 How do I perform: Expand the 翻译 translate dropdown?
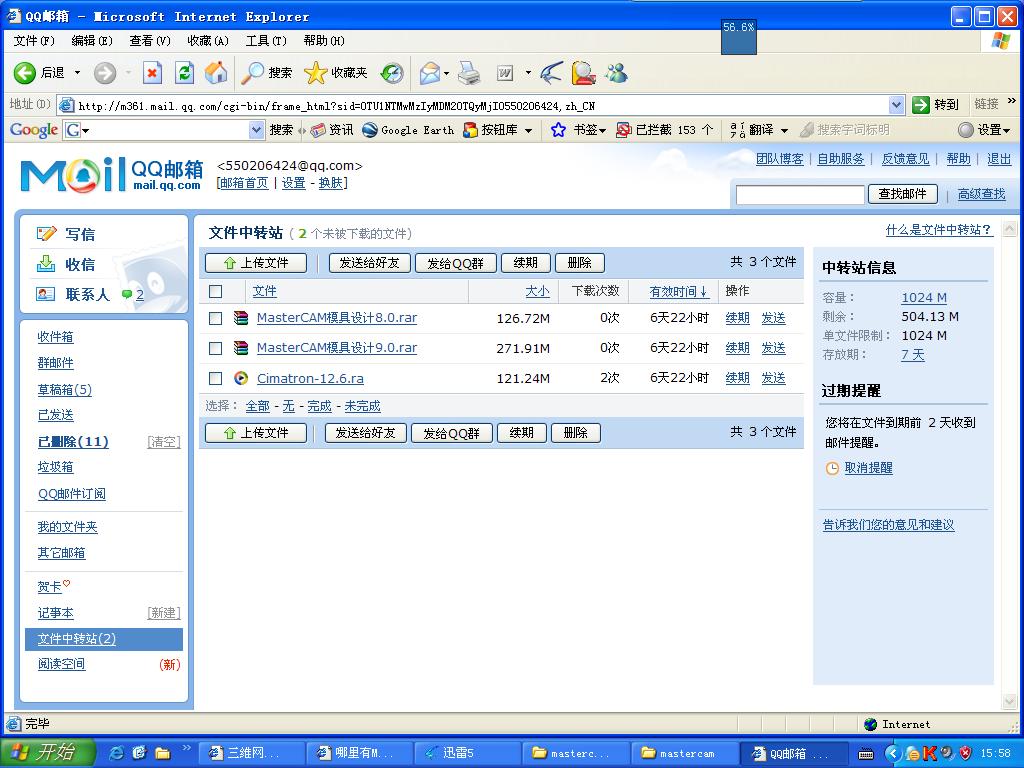click(784, 130)
